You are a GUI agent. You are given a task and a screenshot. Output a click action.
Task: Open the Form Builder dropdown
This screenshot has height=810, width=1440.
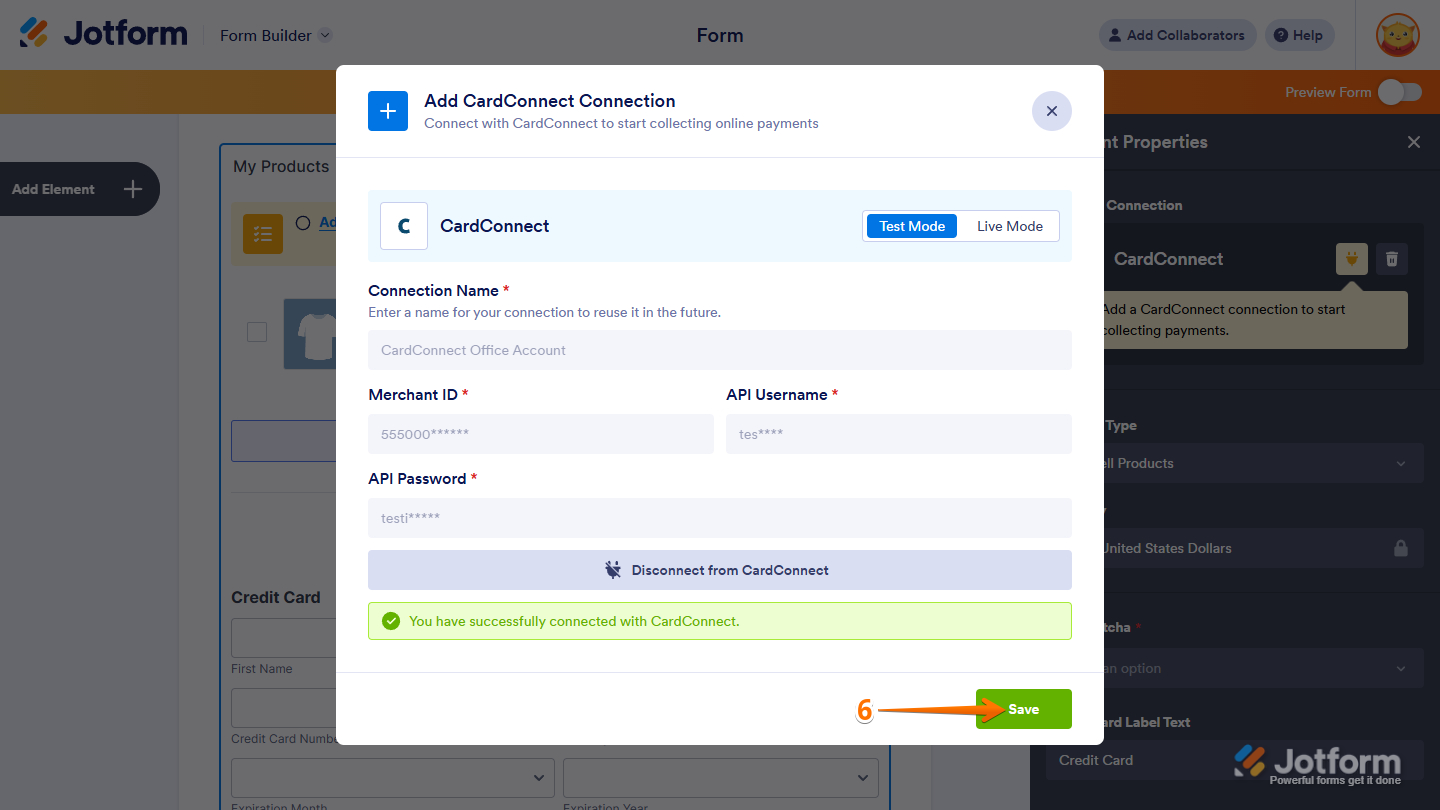click(275, 35)
